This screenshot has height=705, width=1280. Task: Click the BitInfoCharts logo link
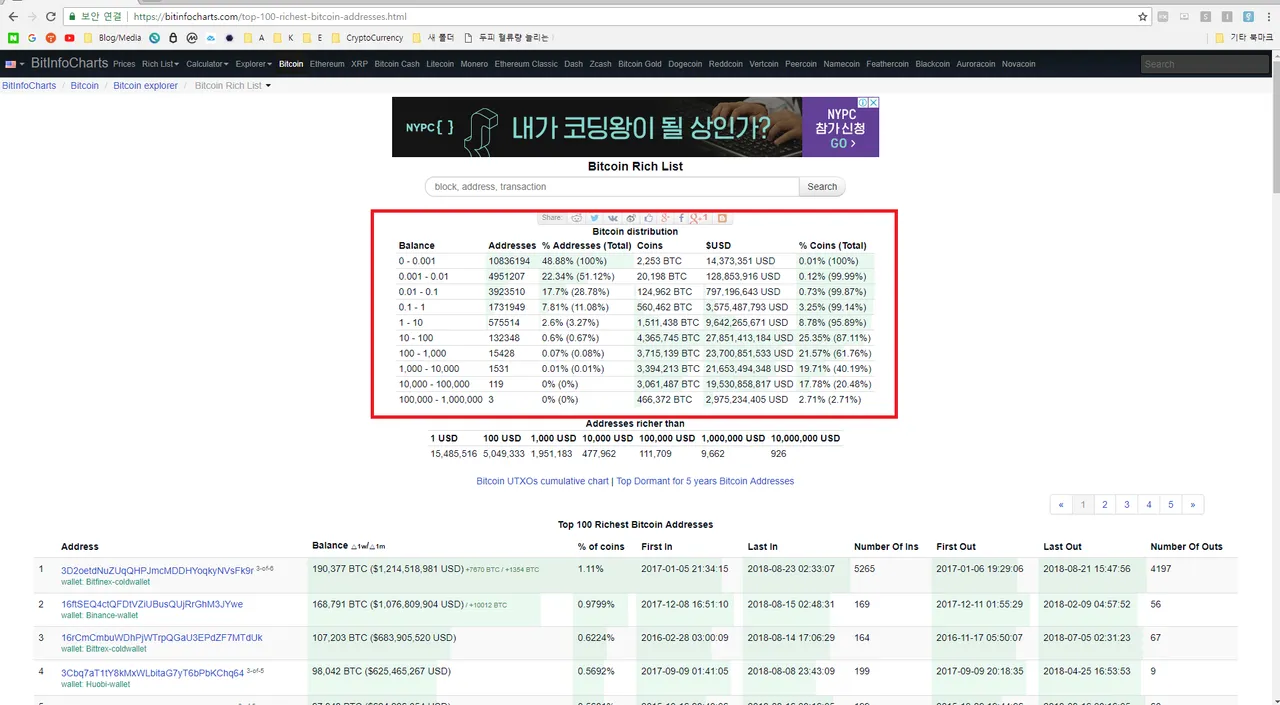69,63
